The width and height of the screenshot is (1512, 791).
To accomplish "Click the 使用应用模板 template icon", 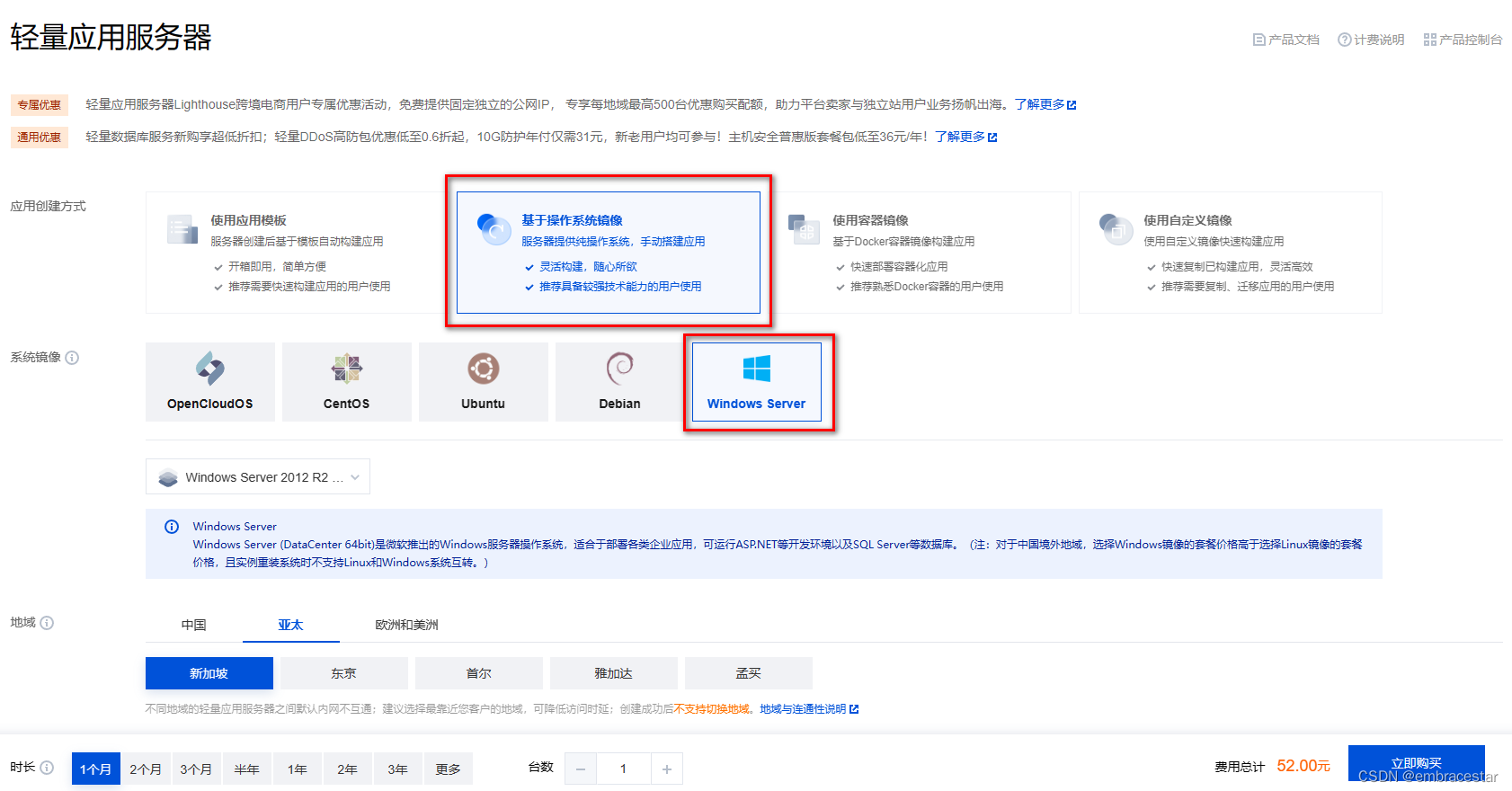I will coord(182,229).
